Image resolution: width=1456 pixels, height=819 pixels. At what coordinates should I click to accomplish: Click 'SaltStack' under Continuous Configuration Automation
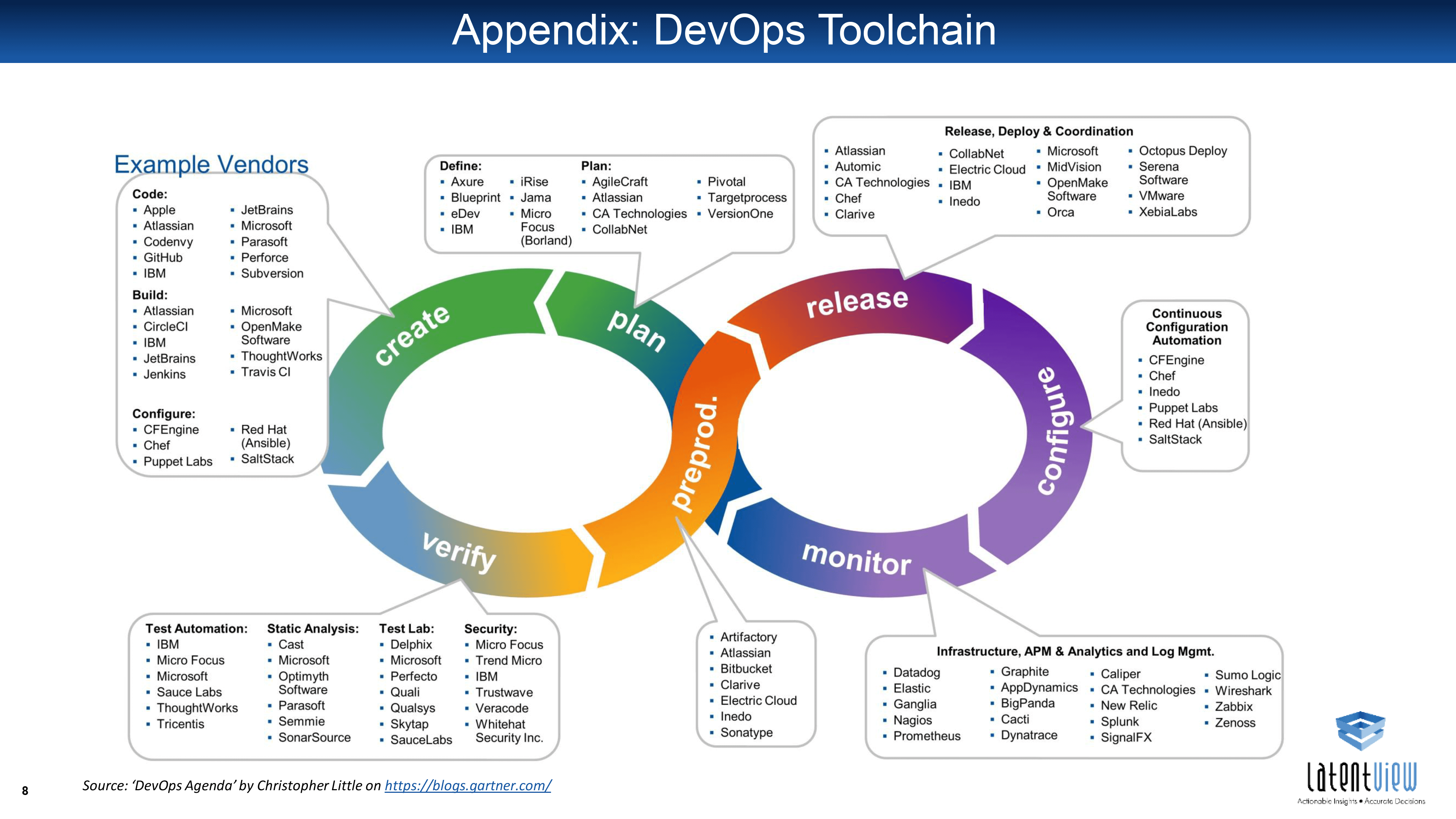point(1176,439)
